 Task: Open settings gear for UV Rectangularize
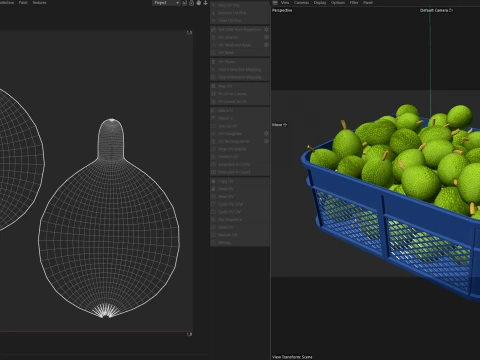coord(266,141)
